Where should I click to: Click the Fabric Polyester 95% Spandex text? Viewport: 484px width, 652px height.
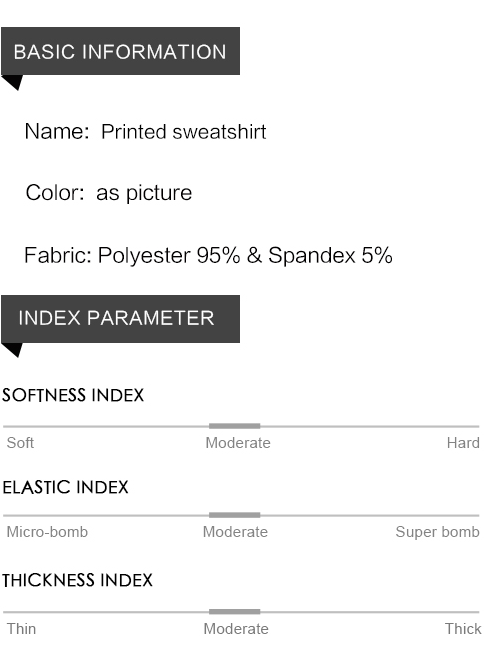[x=208, y=255]
